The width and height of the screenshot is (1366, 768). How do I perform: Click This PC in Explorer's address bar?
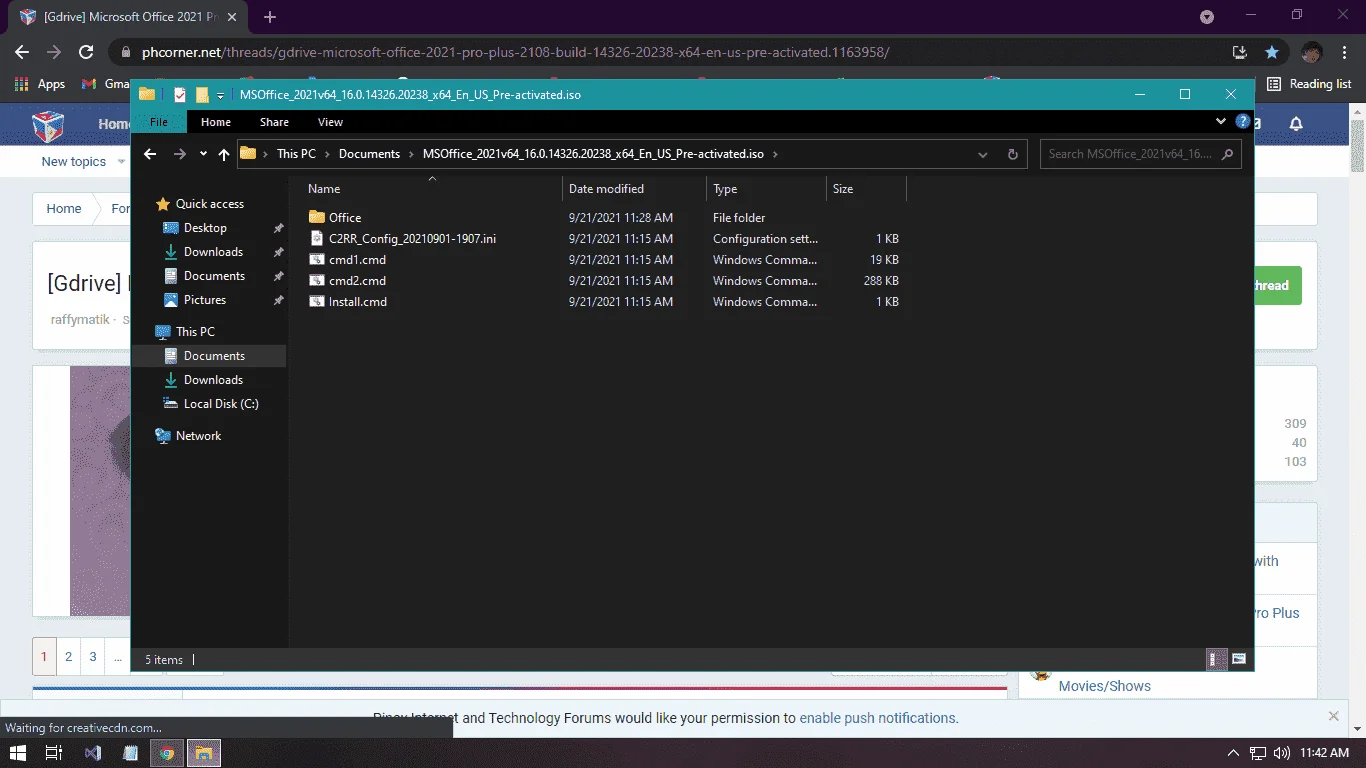click(296, 154)
